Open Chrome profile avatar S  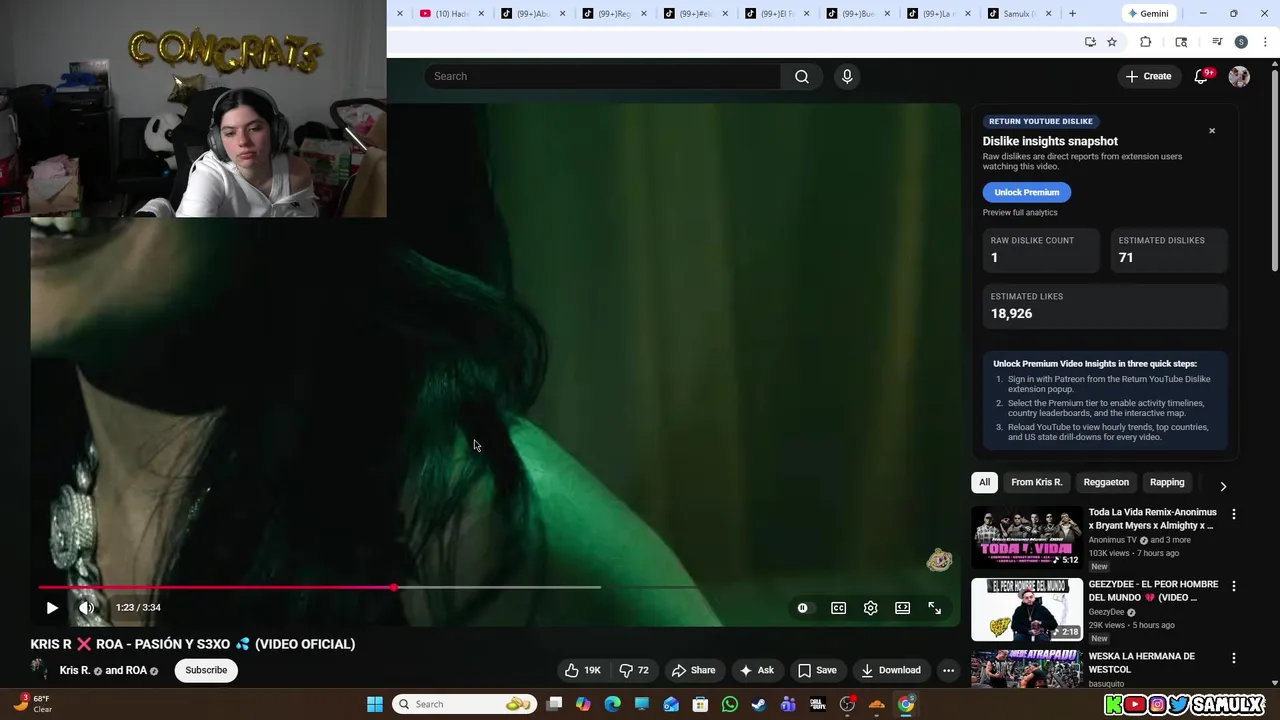point(1241,42)
